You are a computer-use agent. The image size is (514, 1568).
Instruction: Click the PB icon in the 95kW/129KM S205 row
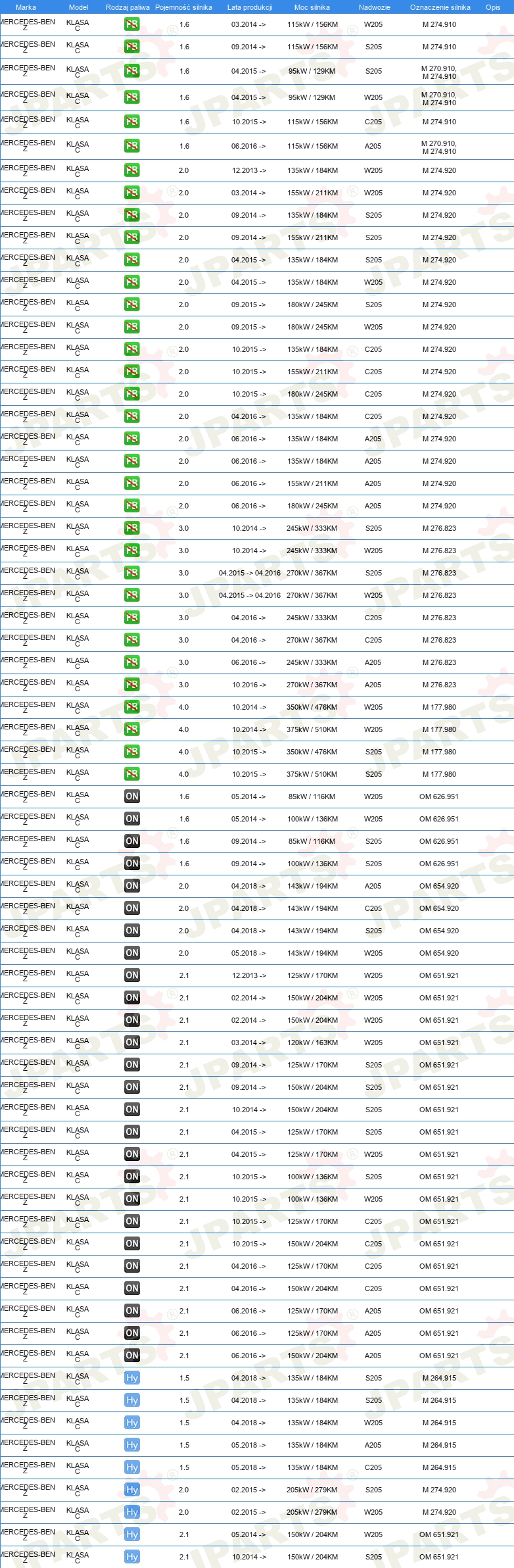(x=132, y=71)
